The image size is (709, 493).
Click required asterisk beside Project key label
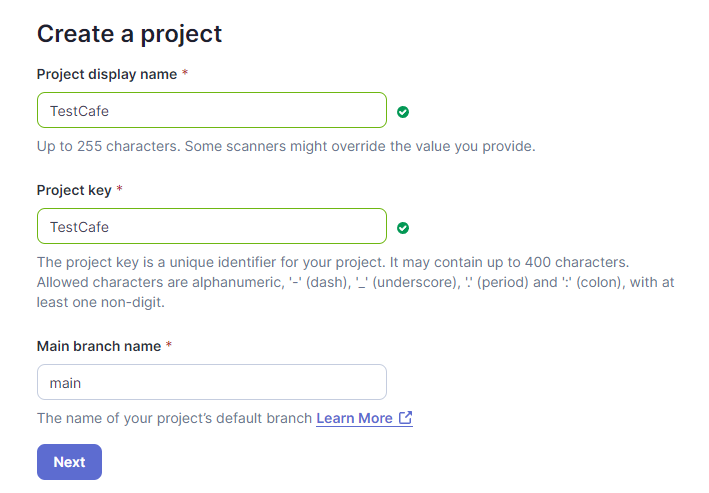pos(120,189)
